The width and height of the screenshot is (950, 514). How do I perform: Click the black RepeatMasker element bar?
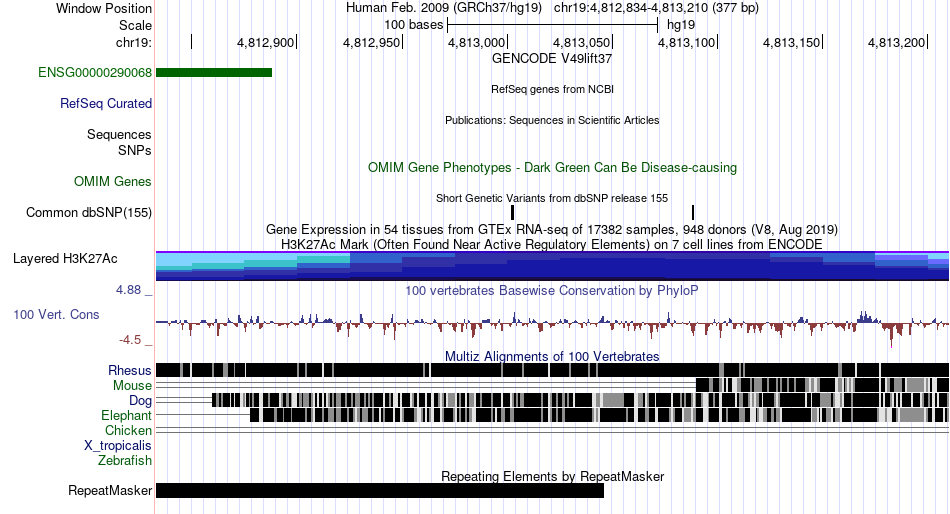point(380,490)
